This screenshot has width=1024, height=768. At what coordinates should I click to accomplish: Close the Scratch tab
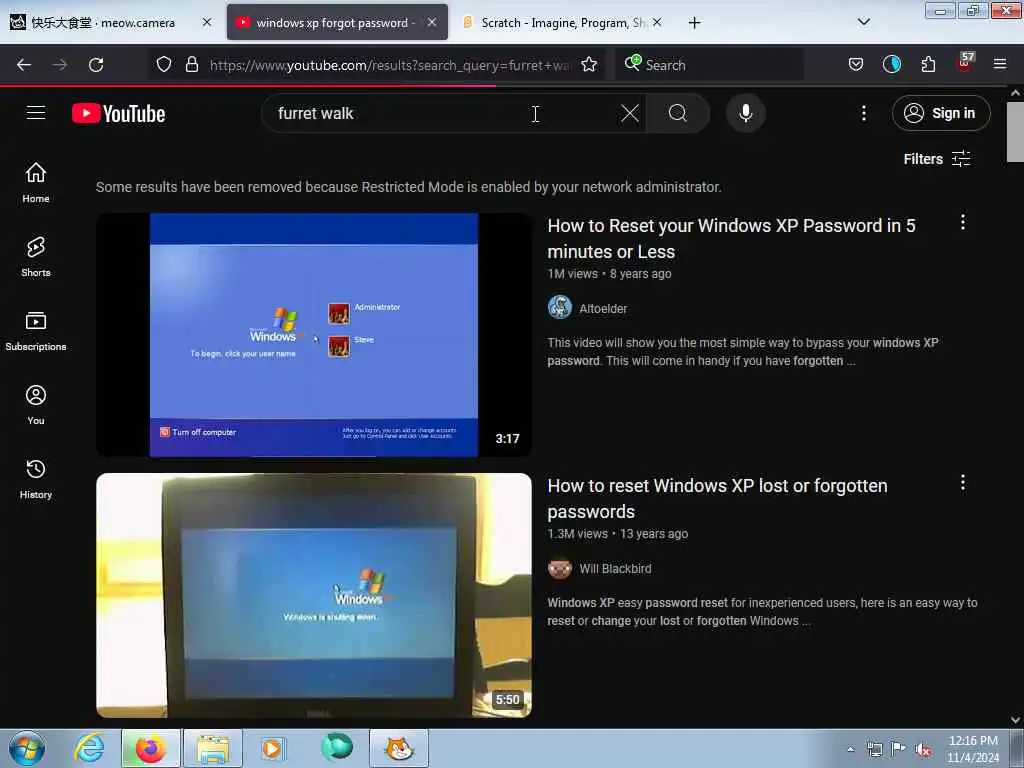pos(657,22)
